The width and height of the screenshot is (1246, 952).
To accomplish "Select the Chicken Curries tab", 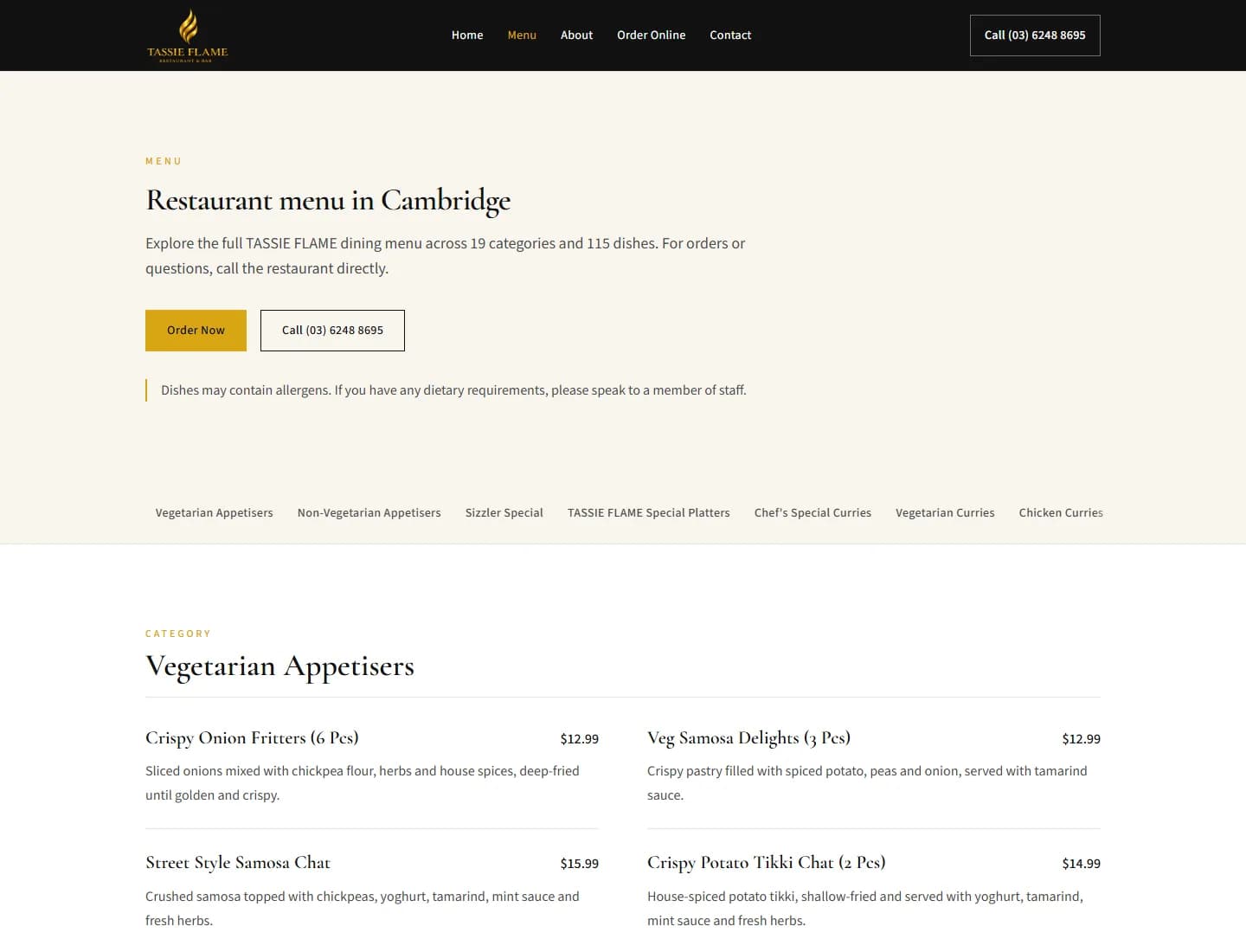I will coord(1060,513).
